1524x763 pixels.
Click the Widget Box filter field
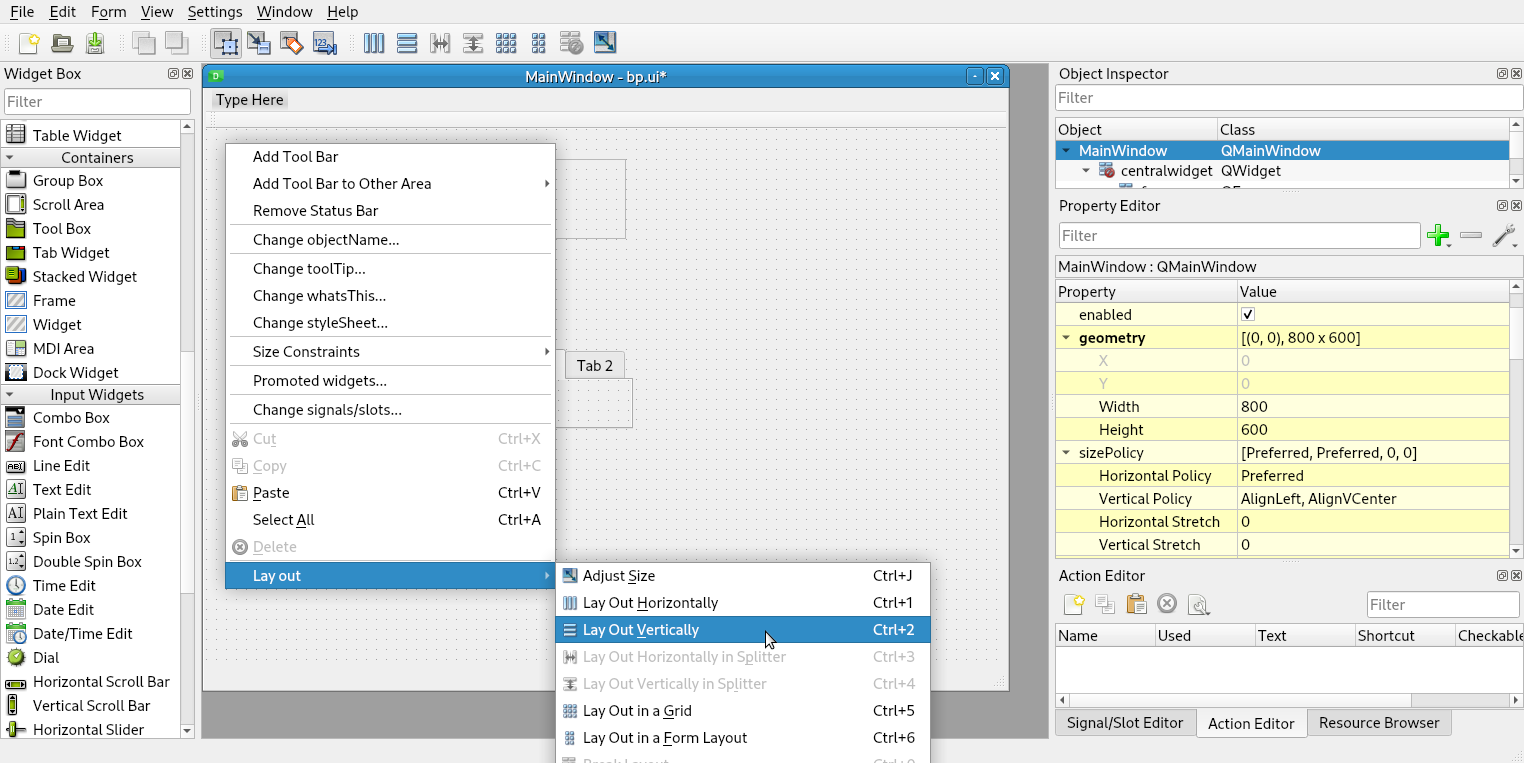(x=97, y=102)
